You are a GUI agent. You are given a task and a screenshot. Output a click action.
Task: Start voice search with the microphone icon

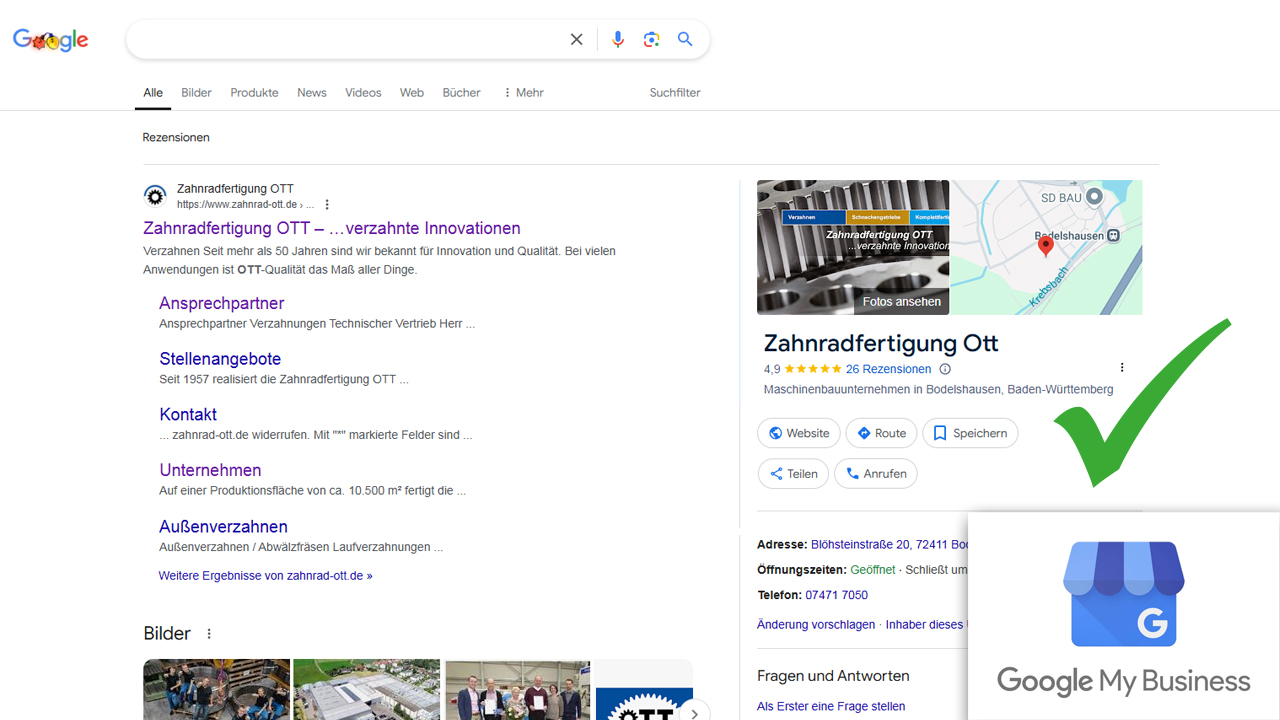coord(617,39)
